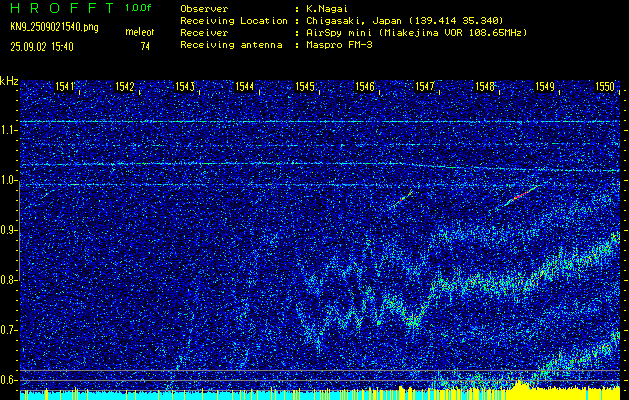Click the 1549 time marker
This screenshot has width=629, height=400.
545,86
